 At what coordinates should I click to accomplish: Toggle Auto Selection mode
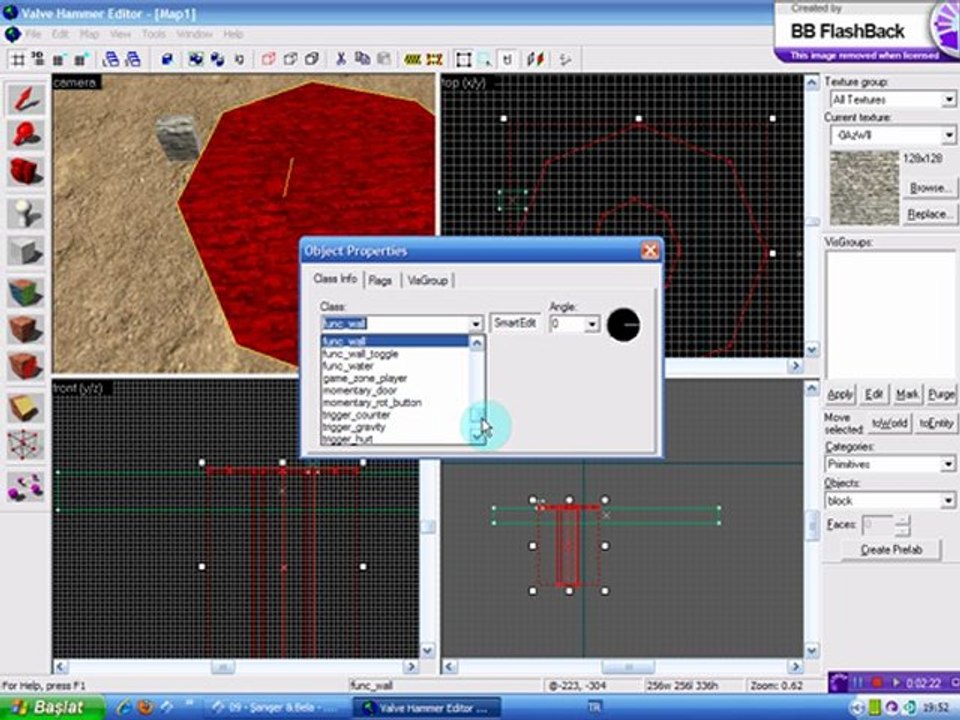click(486, 59)
